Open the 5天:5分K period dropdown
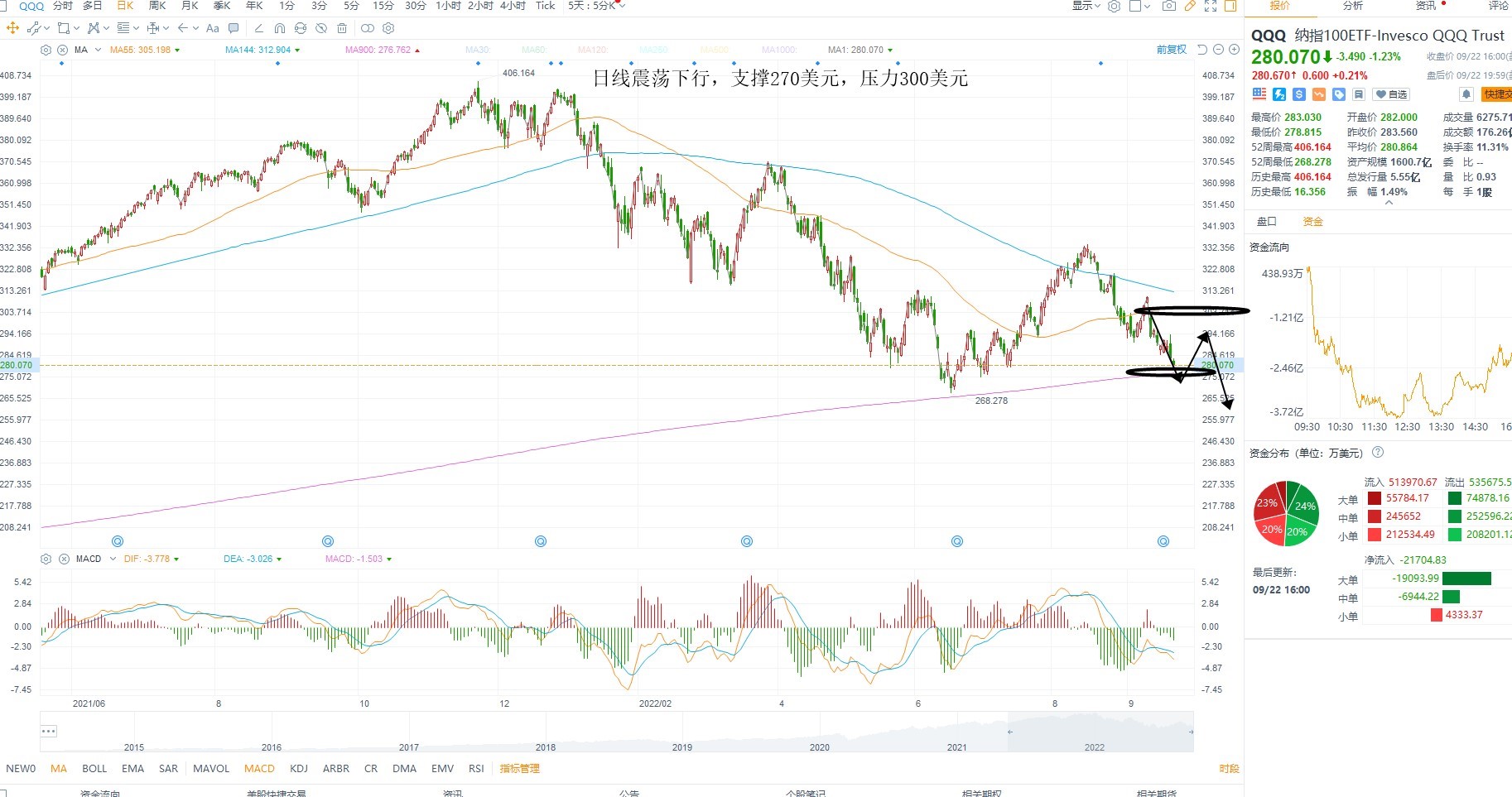This screenshot has width=1512, height=797. pos(596,6)
